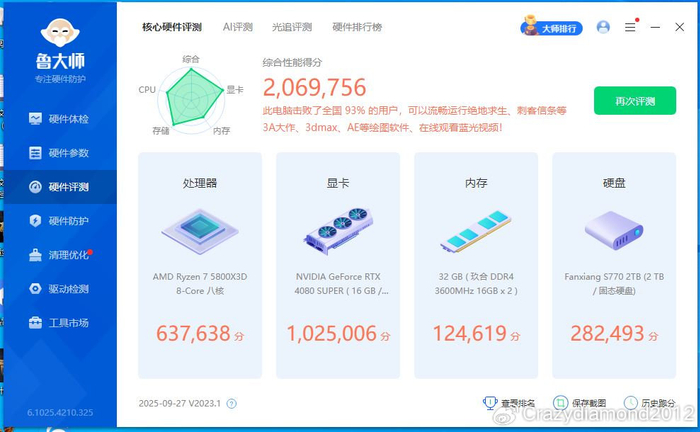Click the clock icon beside 历史跑分
The width and height of the screenshot is (700, 432).
(630, 403)
